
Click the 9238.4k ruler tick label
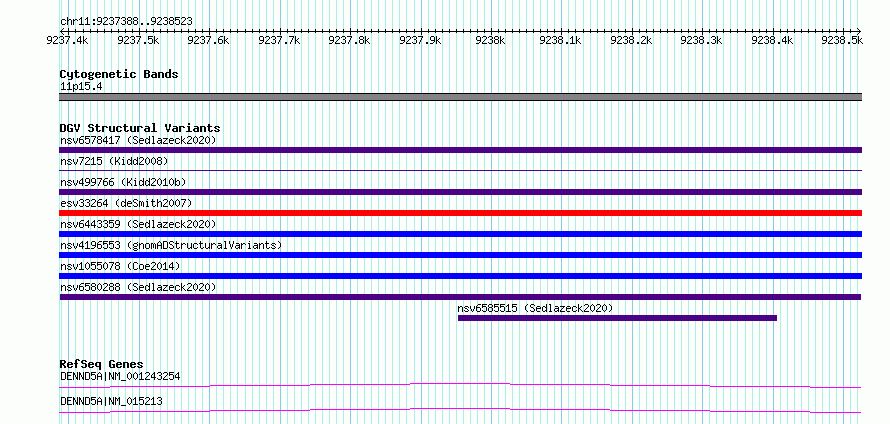tap(771, 40)
